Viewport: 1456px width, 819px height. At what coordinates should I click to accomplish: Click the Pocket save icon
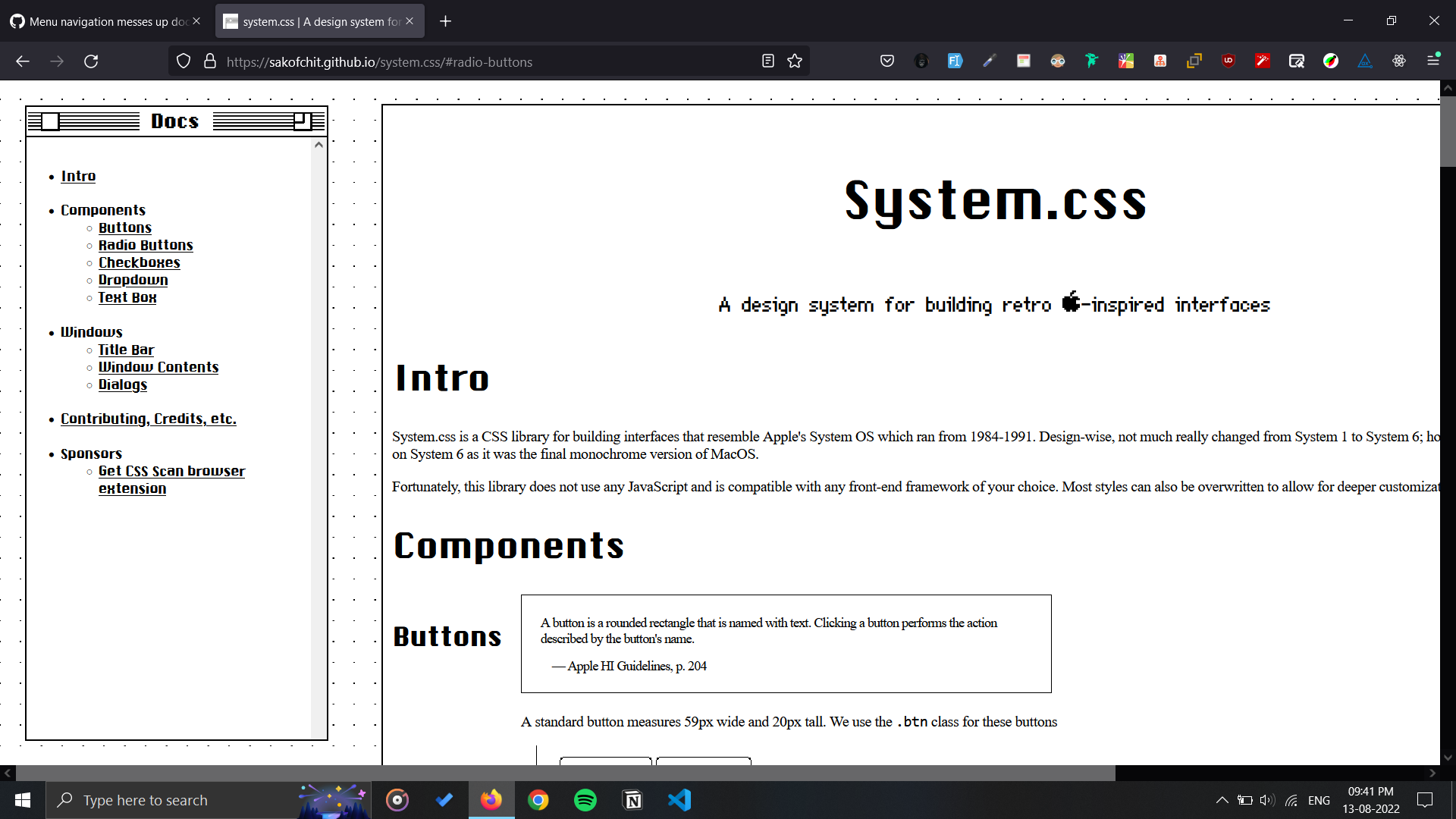click(886, 61)
